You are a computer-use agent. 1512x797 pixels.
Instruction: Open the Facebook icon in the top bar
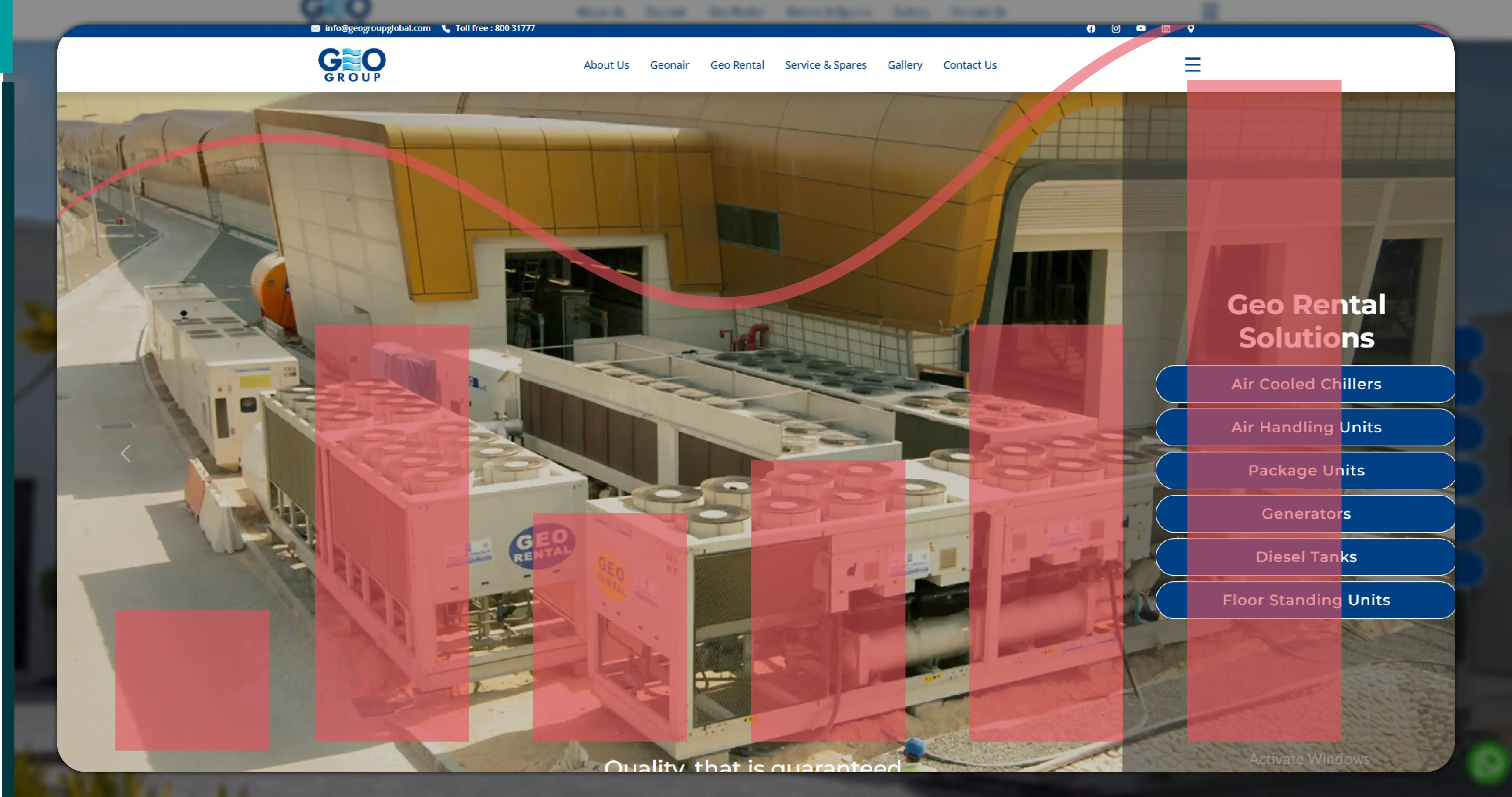click(1090, 28)
